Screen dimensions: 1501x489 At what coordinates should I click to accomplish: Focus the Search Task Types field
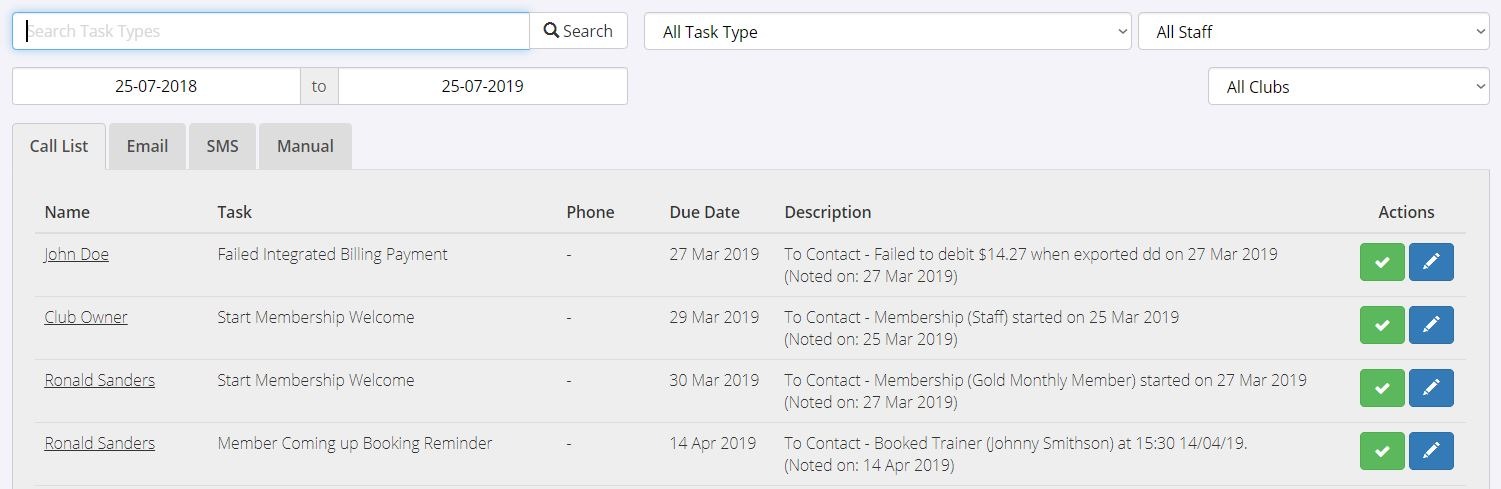[270, 31]
